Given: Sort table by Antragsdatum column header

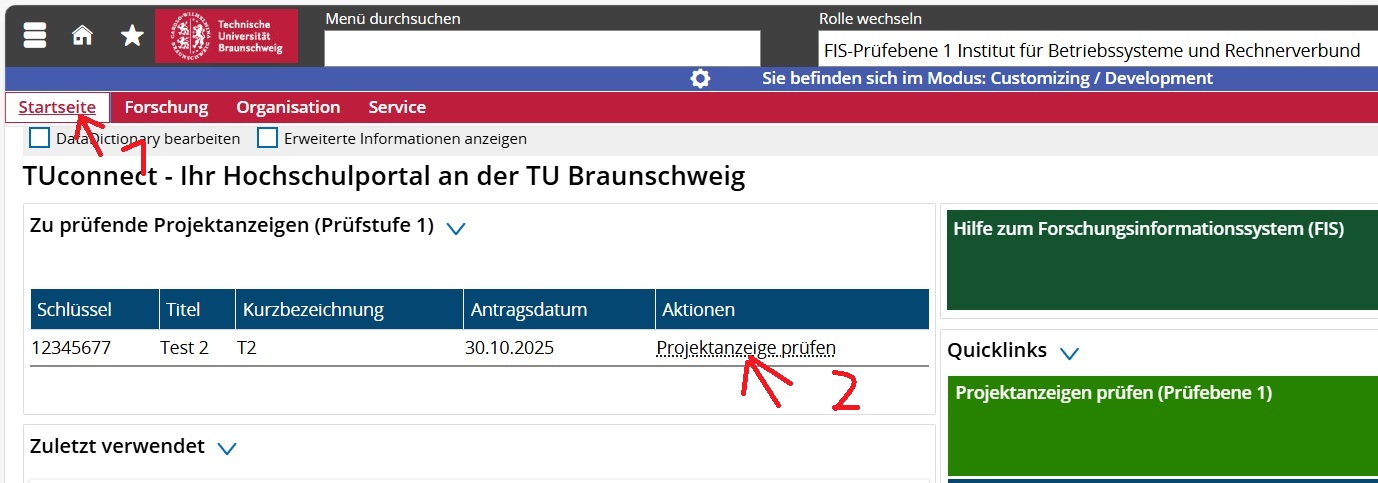Looking at the screenshot, I should 529,310.
